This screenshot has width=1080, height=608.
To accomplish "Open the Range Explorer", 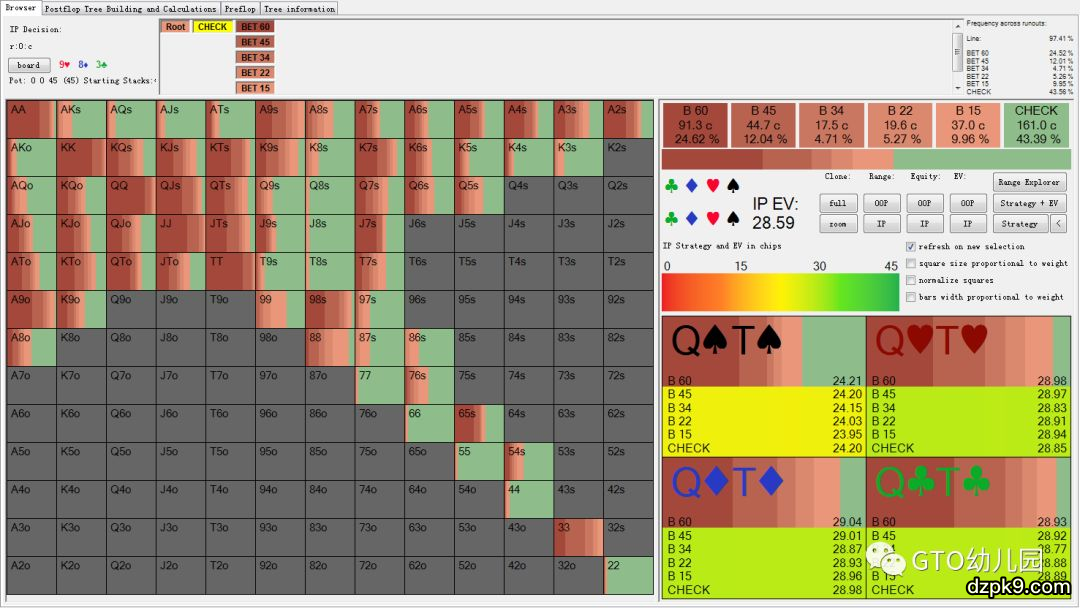I will pyautogui.click(x=1029, y=182).
